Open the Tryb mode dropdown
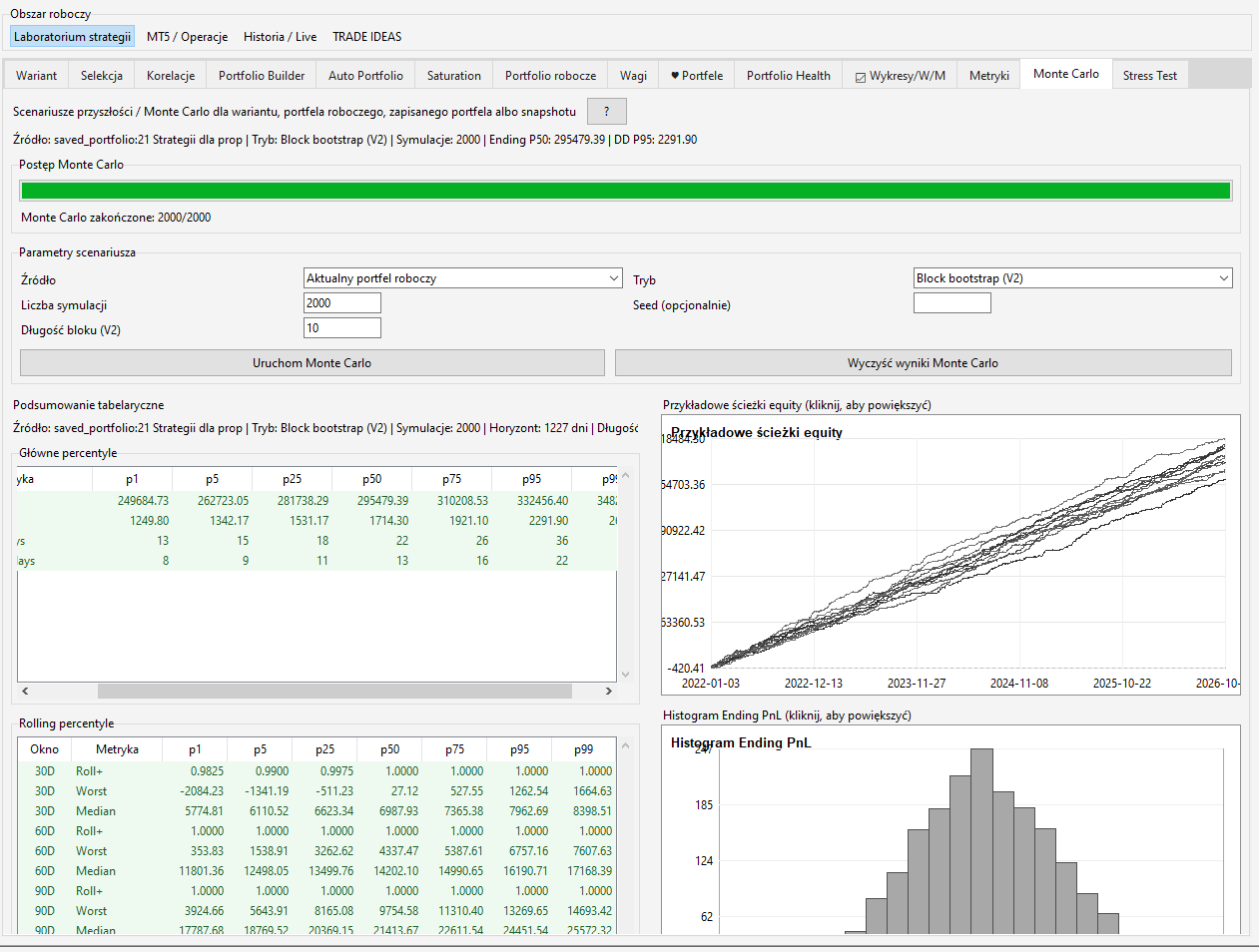 (x=1073, y=278)
